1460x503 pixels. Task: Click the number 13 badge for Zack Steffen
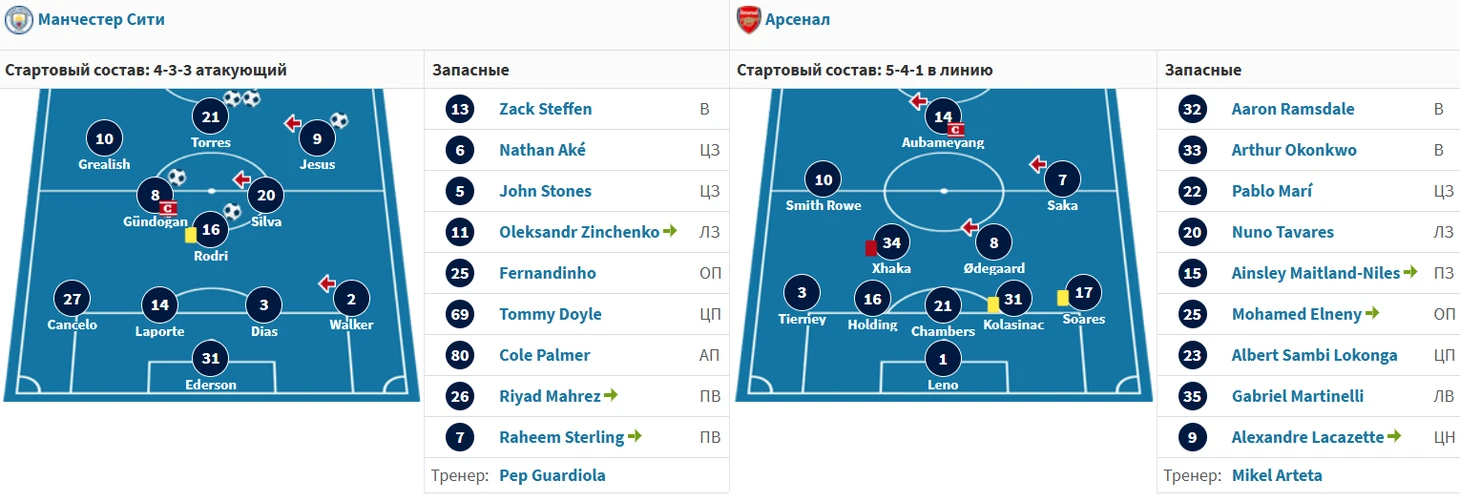(461, 109)
